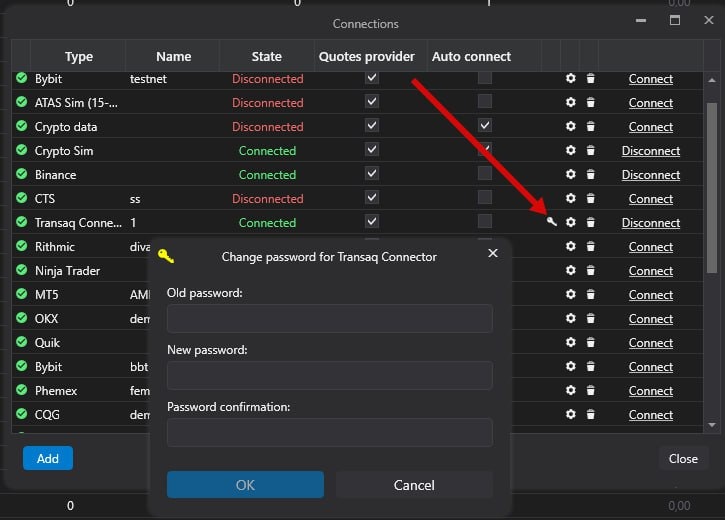The image size is (725, 520).
Task: Enable Auto connect for Binance
Action: [485, 173]
